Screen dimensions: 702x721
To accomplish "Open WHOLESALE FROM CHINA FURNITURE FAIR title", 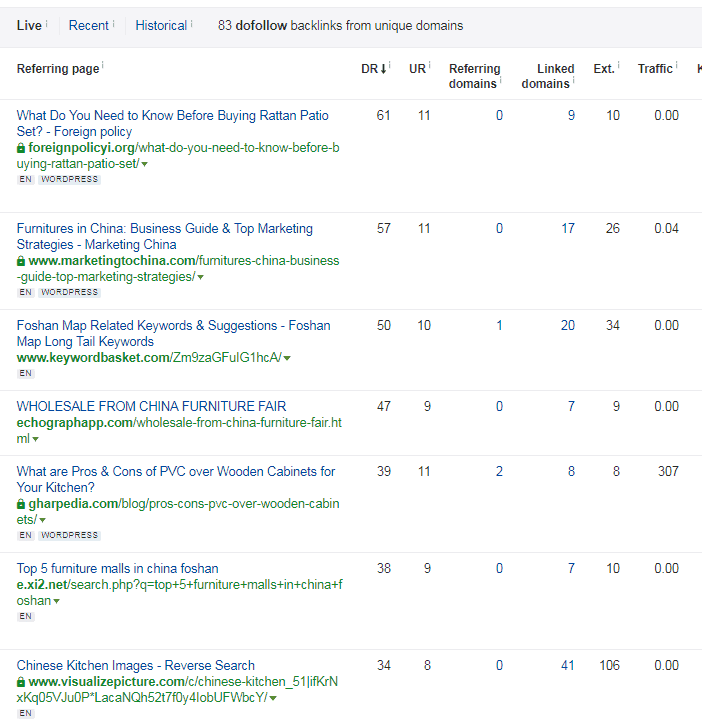I will point(151,406).
